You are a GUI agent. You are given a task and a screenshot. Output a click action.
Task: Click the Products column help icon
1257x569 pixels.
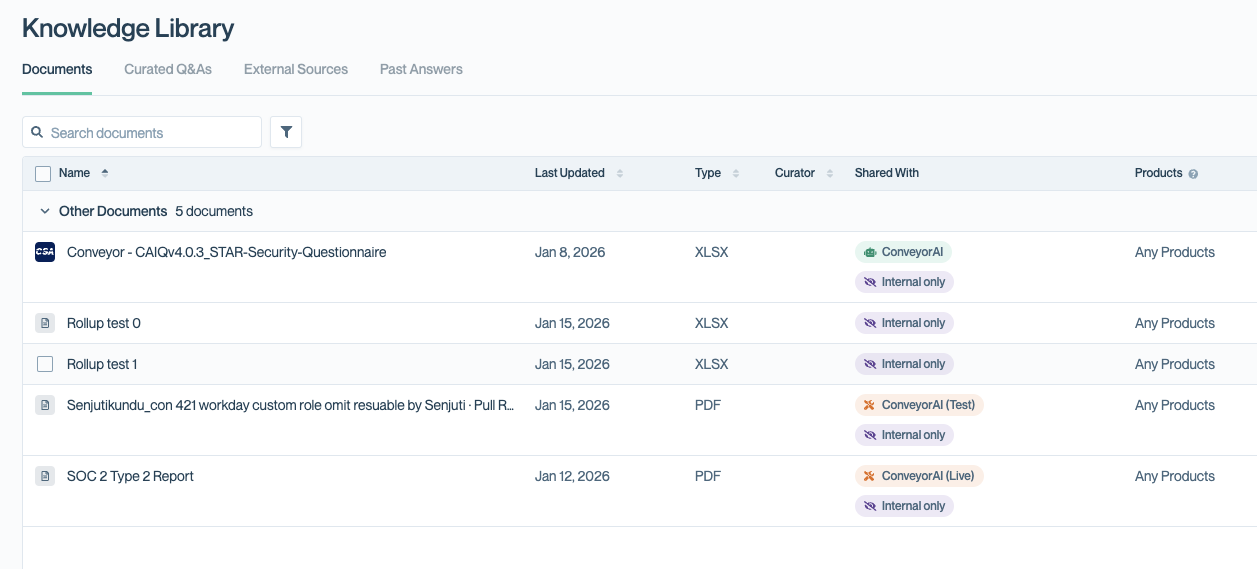(x=1193, y=174)
